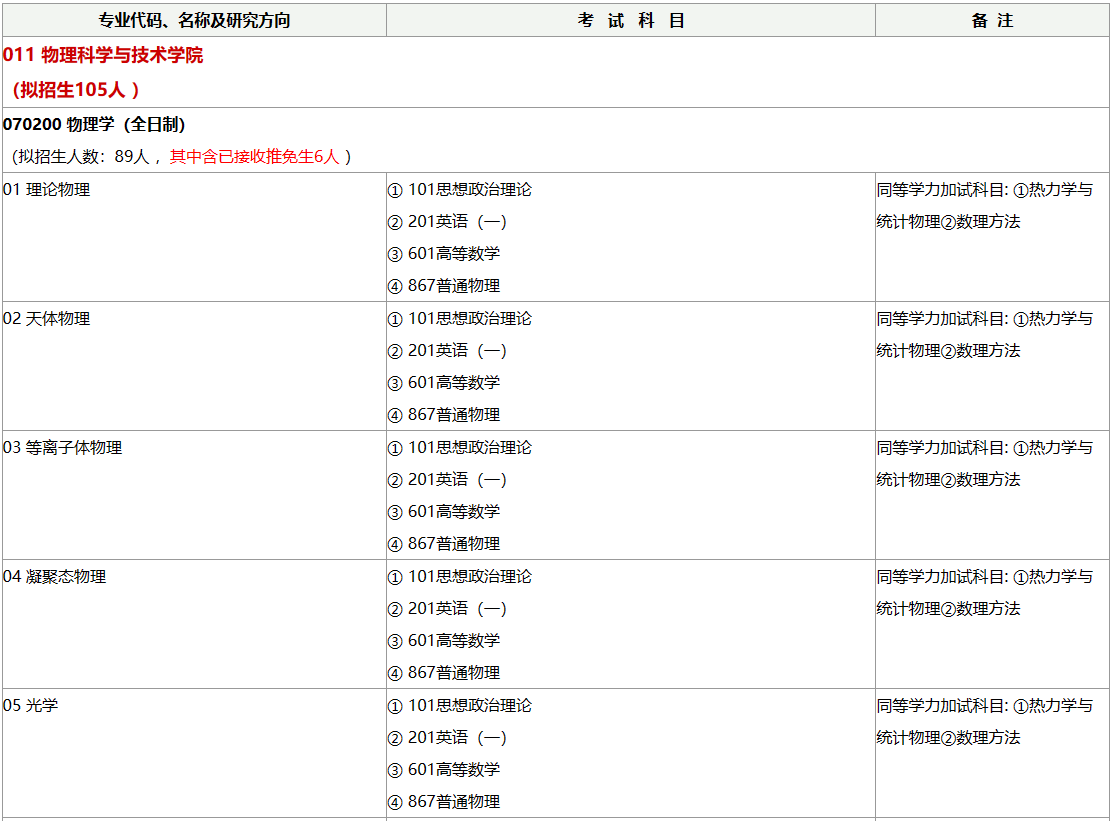Click '601高等数学' in the 天体物理 row

coord(454,383)
